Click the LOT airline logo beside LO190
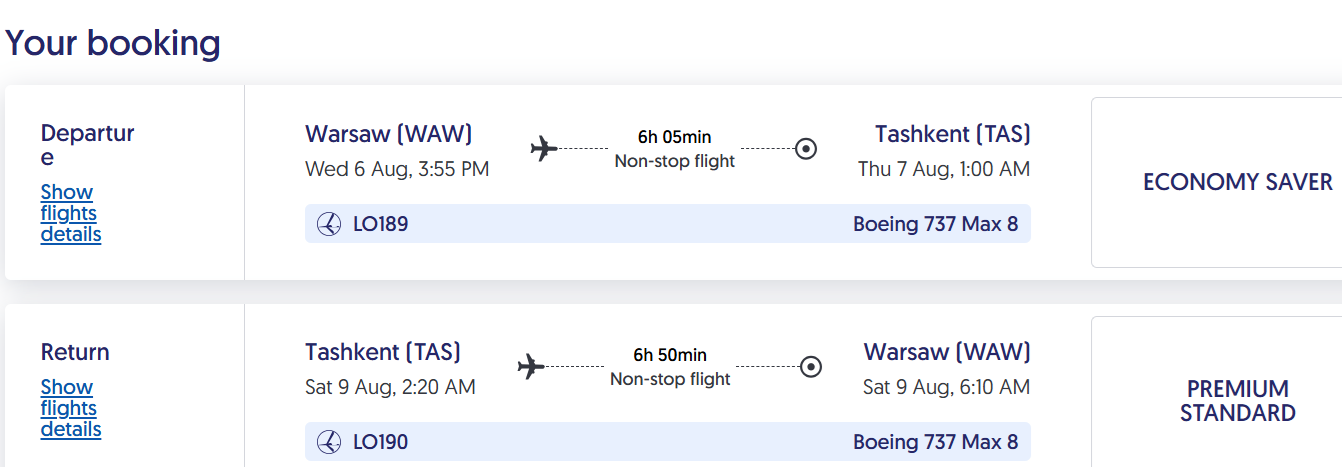The image size is (1342, 467). click(x=329, y=442)
